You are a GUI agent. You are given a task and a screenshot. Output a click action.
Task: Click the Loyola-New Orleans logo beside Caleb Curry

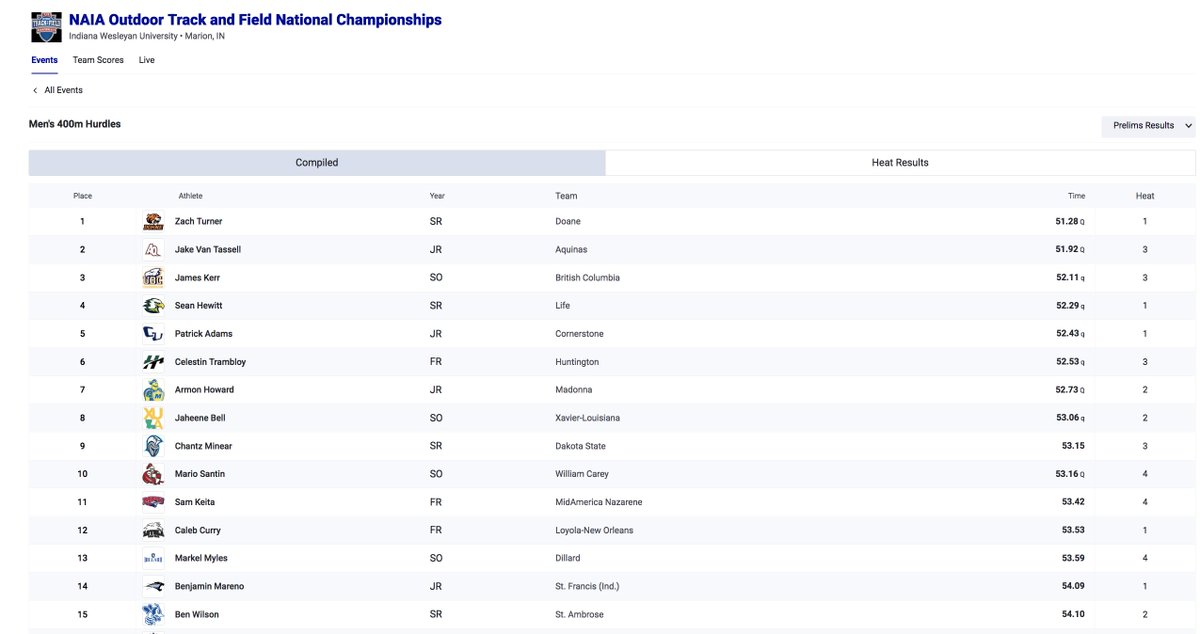[x=153, y=530]
